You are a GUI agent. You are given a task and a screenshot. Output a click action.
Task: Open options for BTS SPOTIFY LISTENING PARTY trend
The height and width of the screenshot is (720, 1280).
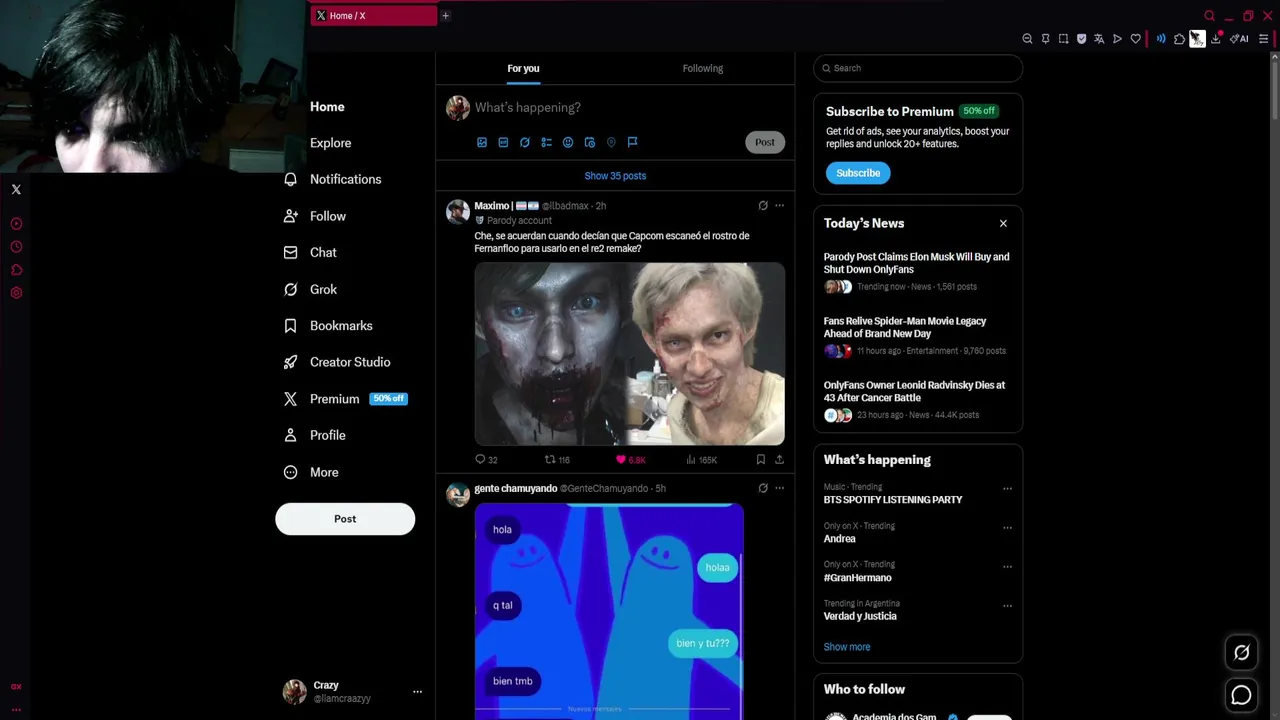pyautogui.click(x=1007, y=489)
